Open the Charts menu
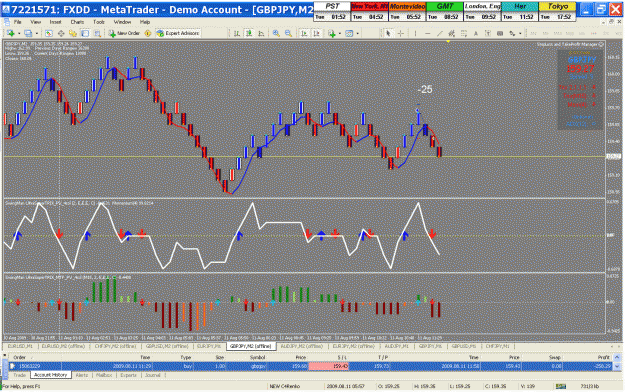Viewport: 625px width, 392px height. [x=77, y=22]
